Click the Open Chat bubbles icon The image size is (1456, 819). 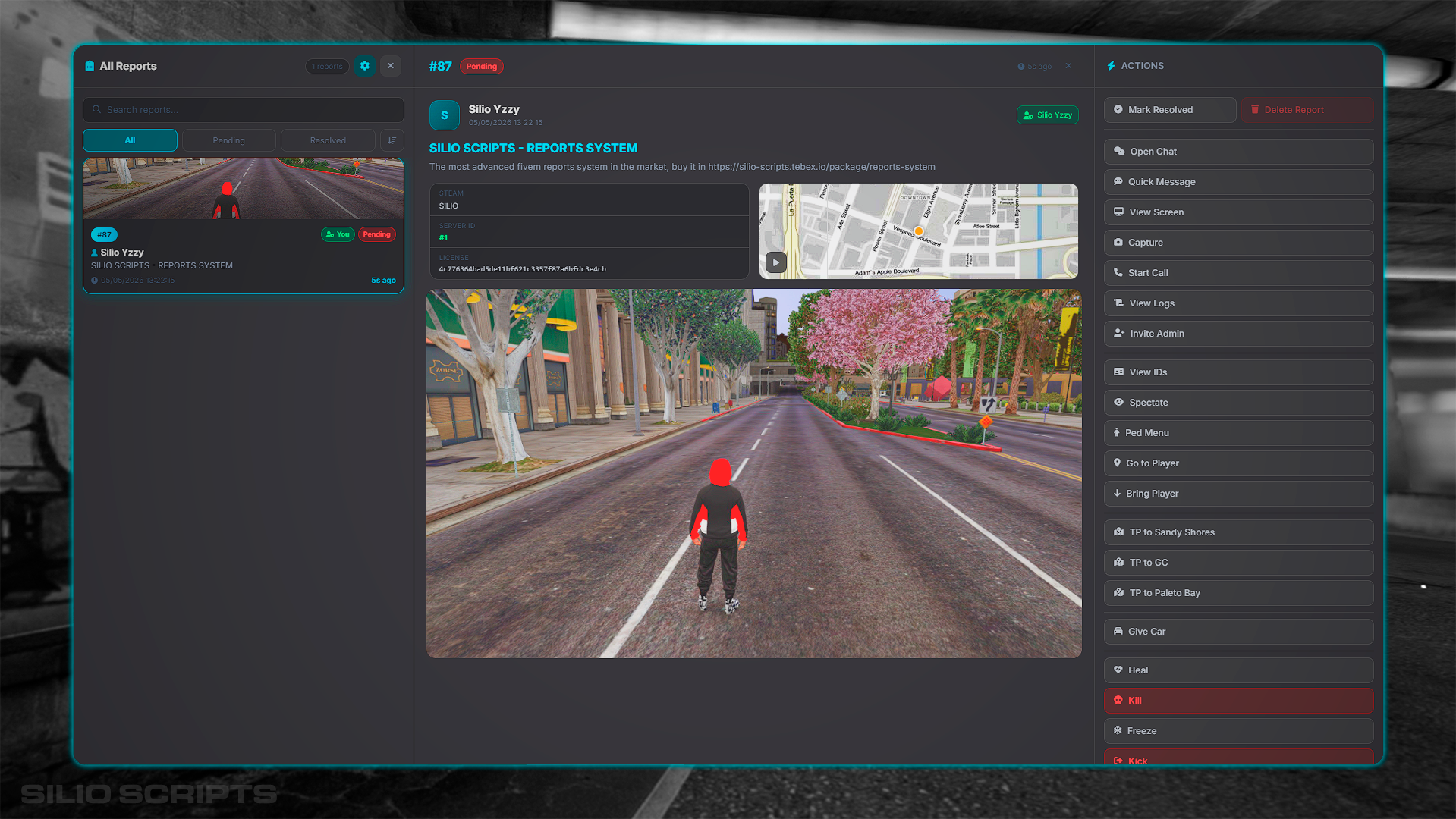pos(1119,152)
